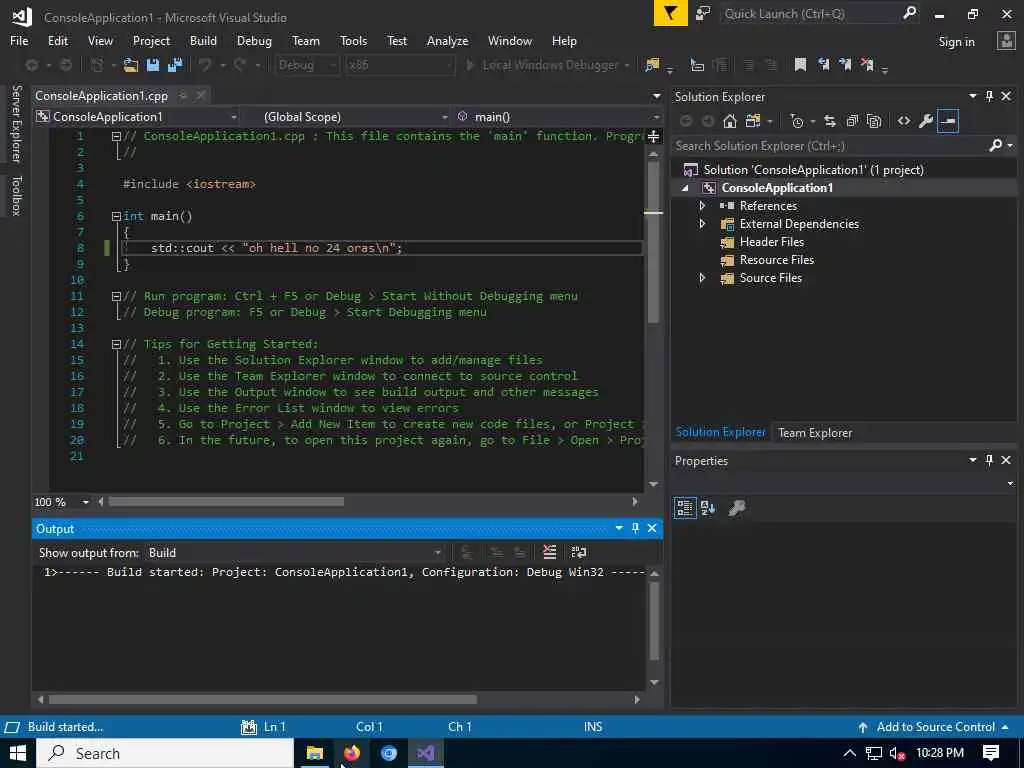Open the Pending Changes Filter clock icon
The width and height of the screenshot is (1024, 768).
click(x=797, y=121)
